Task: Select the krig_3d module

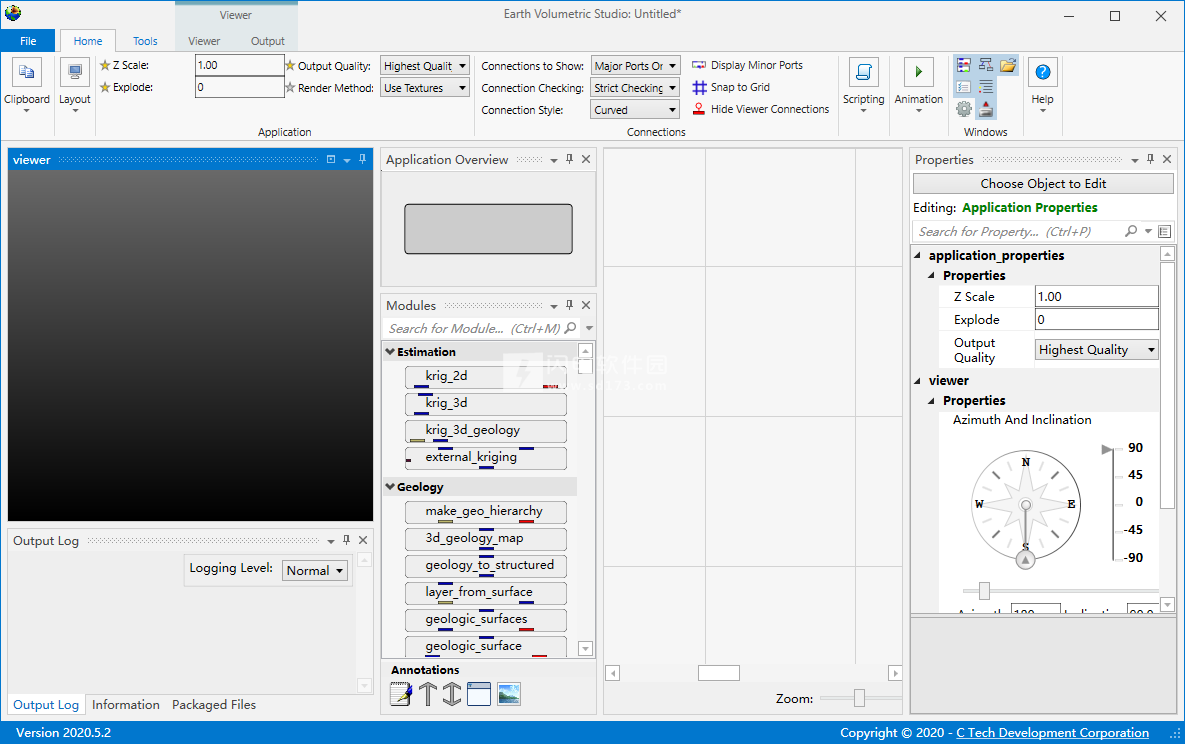Action: tap(486, 404)
